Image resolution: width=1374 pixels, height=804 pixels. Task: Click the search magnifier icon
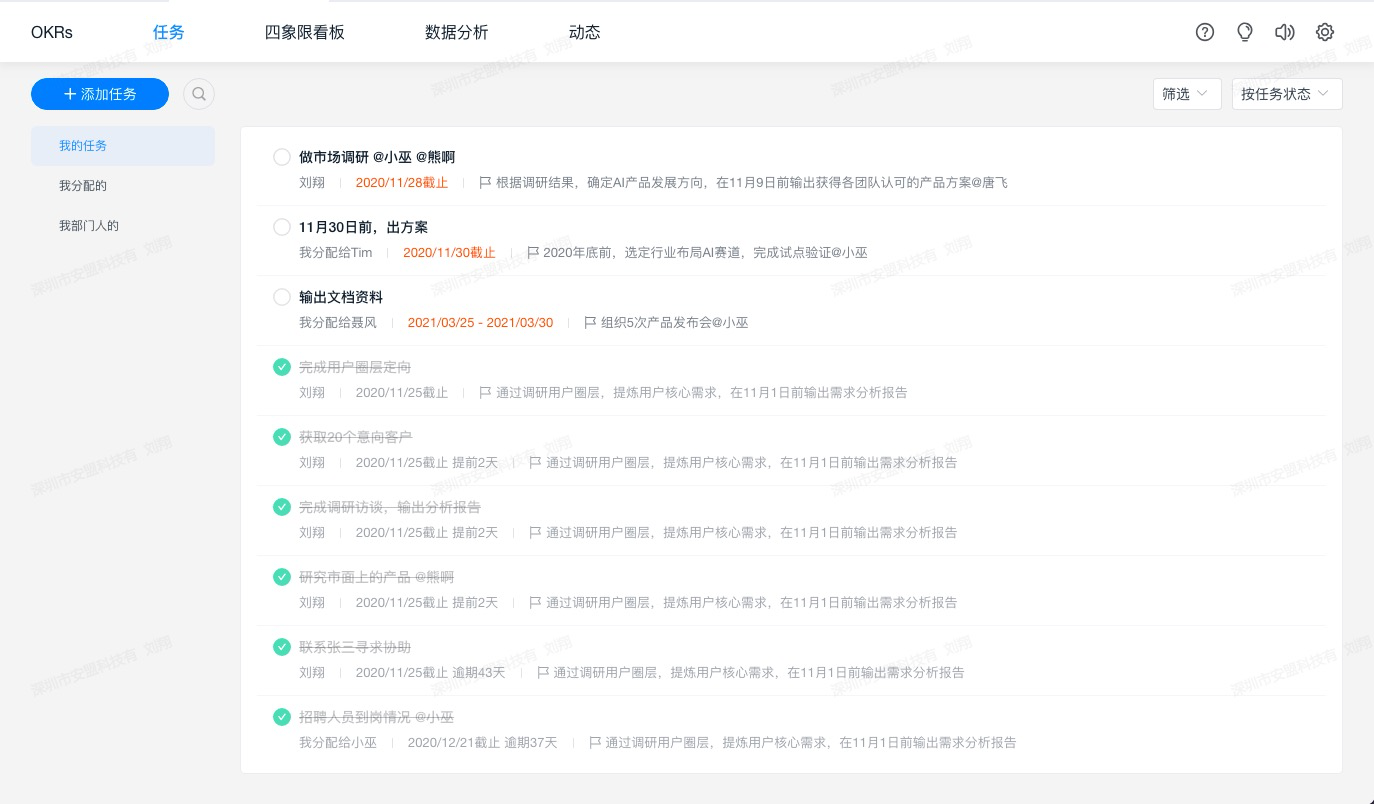[x=199, y=94]
